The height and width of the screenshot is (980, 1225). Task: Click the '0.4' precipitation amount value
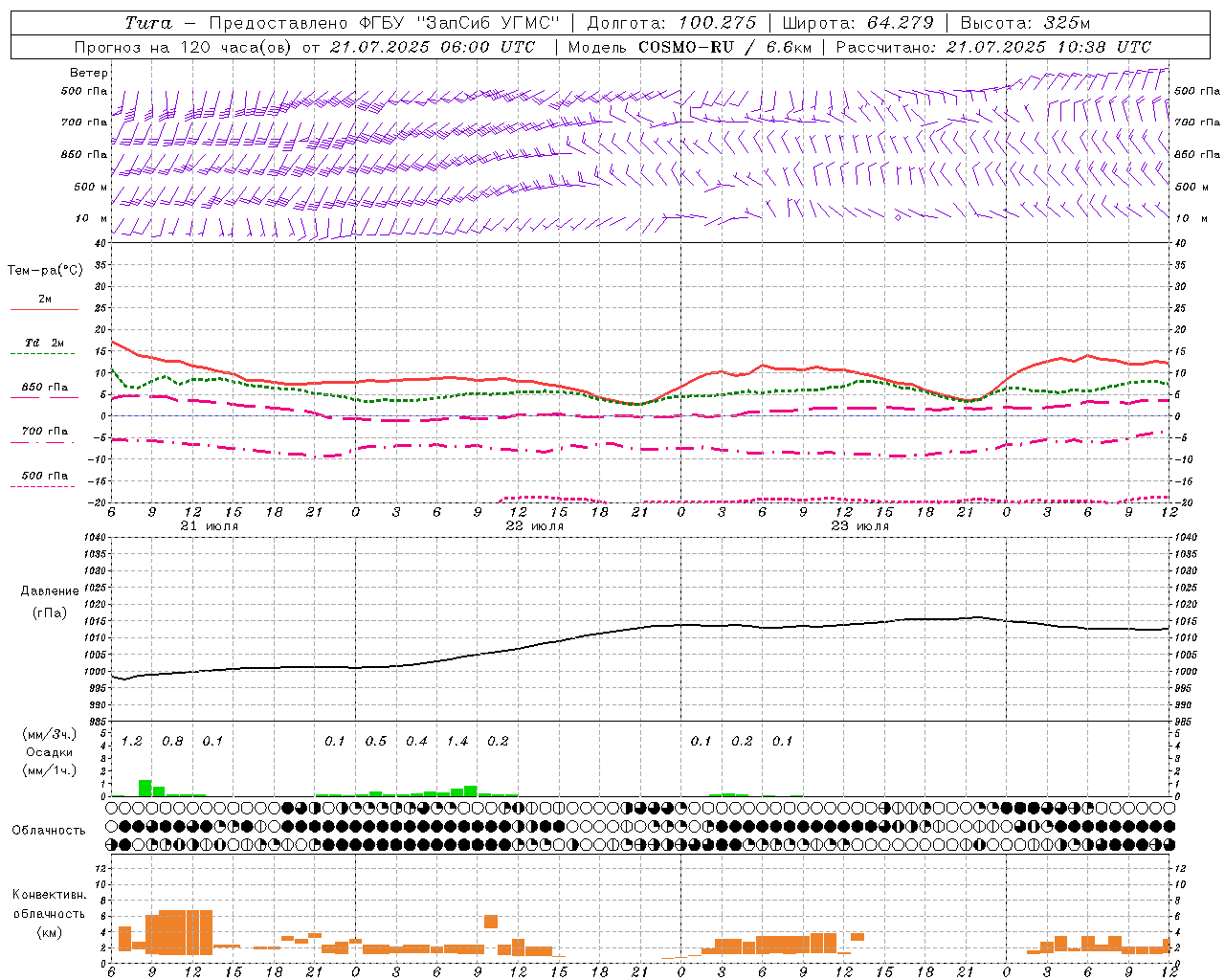pyautogui.click(x=416, y=742)
